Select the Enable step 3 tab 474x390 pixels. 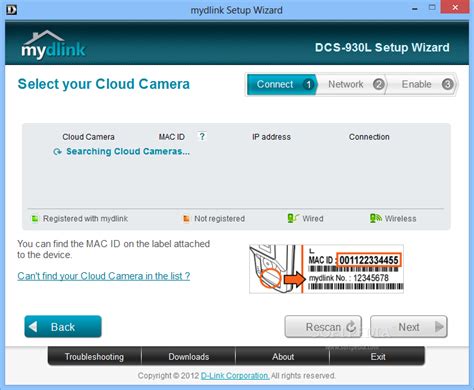point(422,84)
